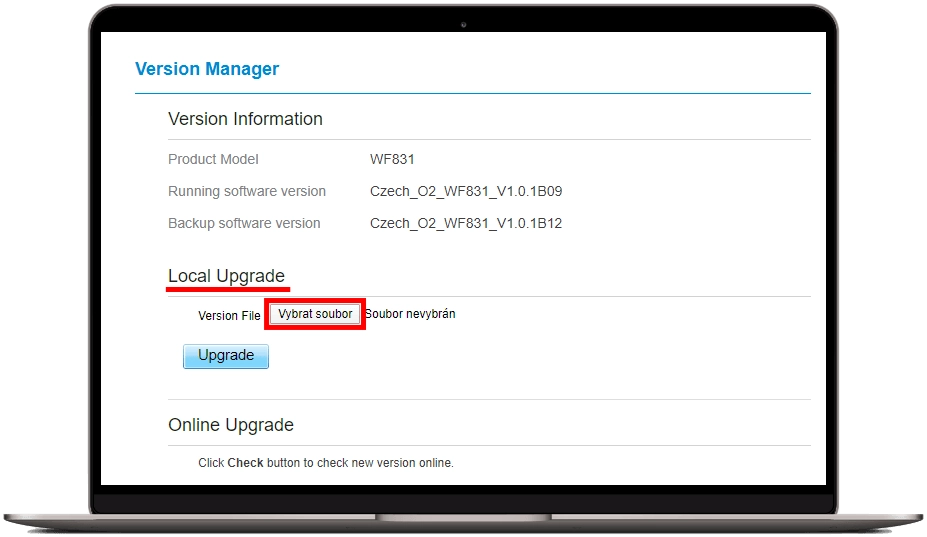Select the Version Information heading

[x=245, y=119]
